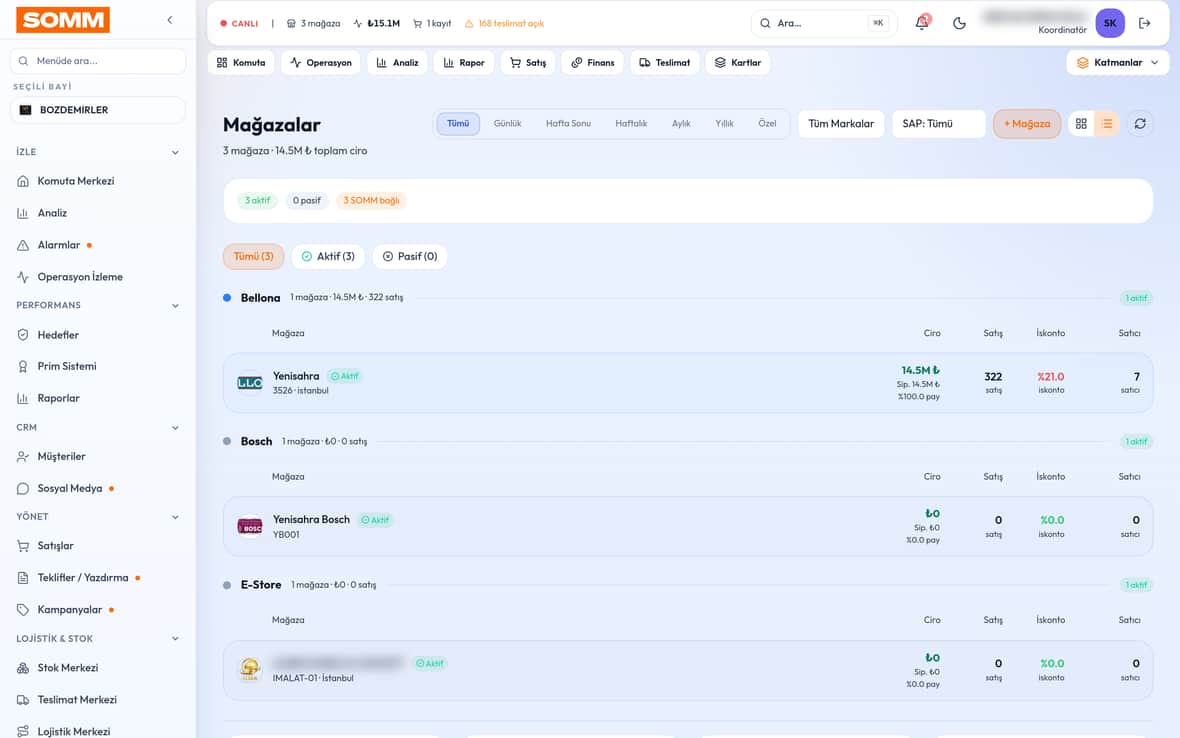Filter by Pasif (0) stores
The width and height of the screenshot is (1180, 738).
(x=410, y=257)
